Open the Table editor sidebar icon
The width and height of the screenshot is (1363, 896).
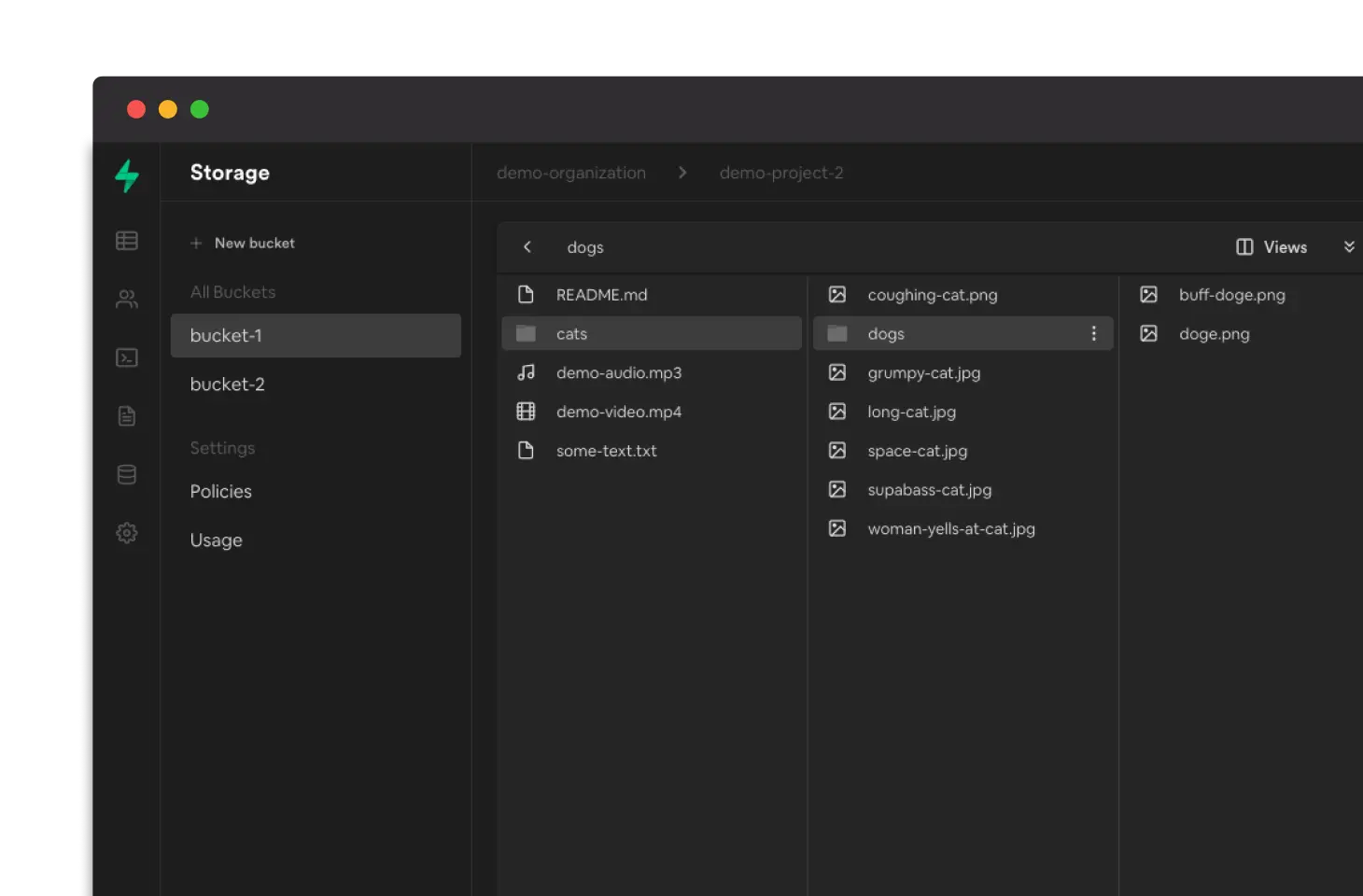coord(127,241)
